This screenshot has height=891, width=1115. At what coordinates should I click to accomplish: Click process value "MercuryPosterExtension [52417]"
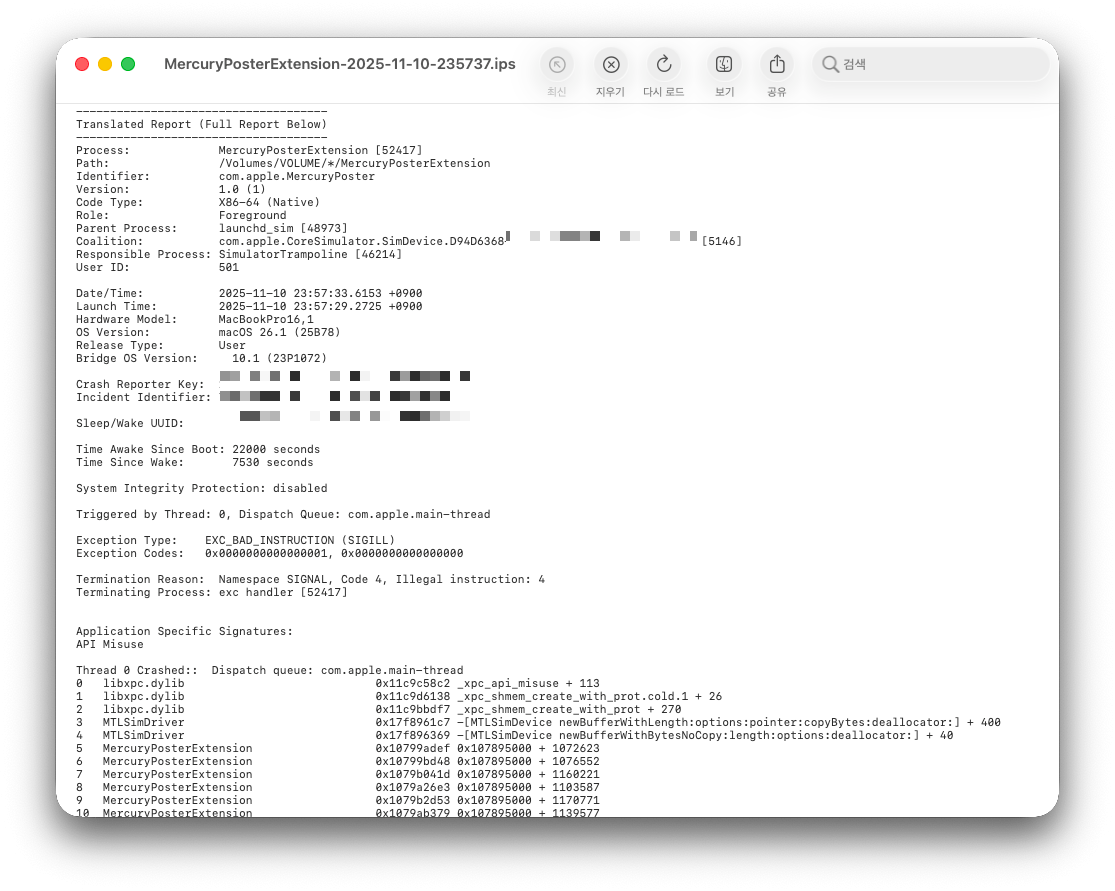(320, 150)
